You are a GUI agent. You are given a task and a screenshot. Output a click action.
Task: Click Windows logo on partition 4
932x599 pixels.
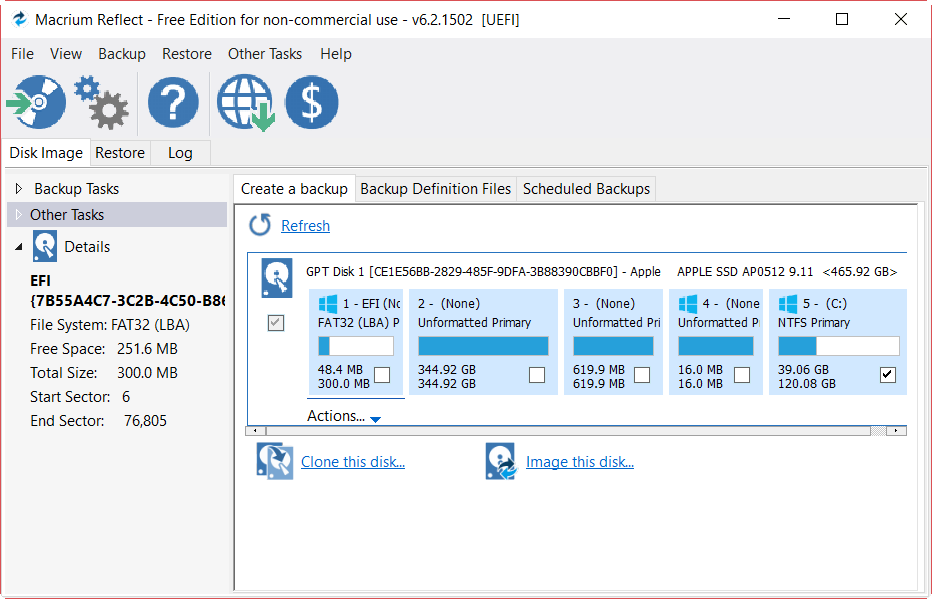(688, 304)
